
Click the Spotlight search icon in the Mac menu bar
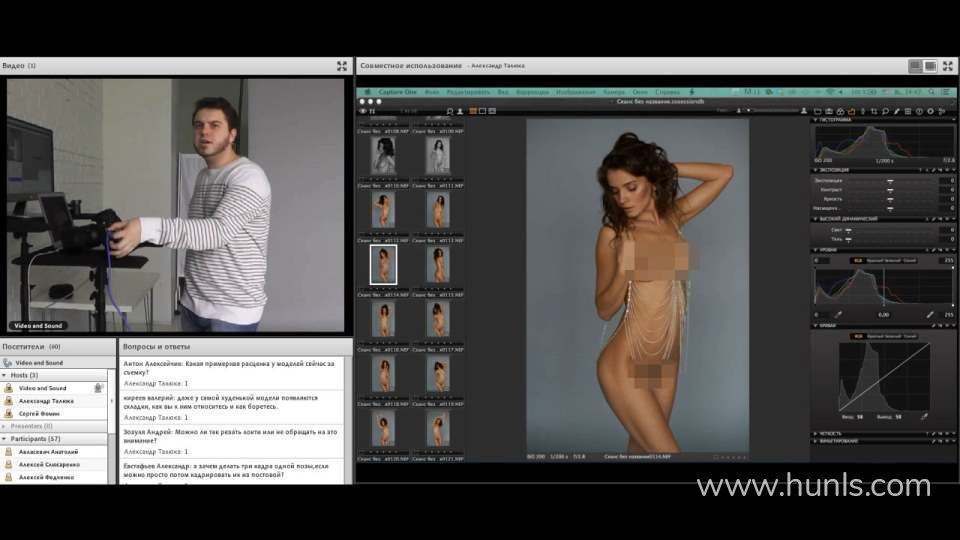[x=932, y=92]
